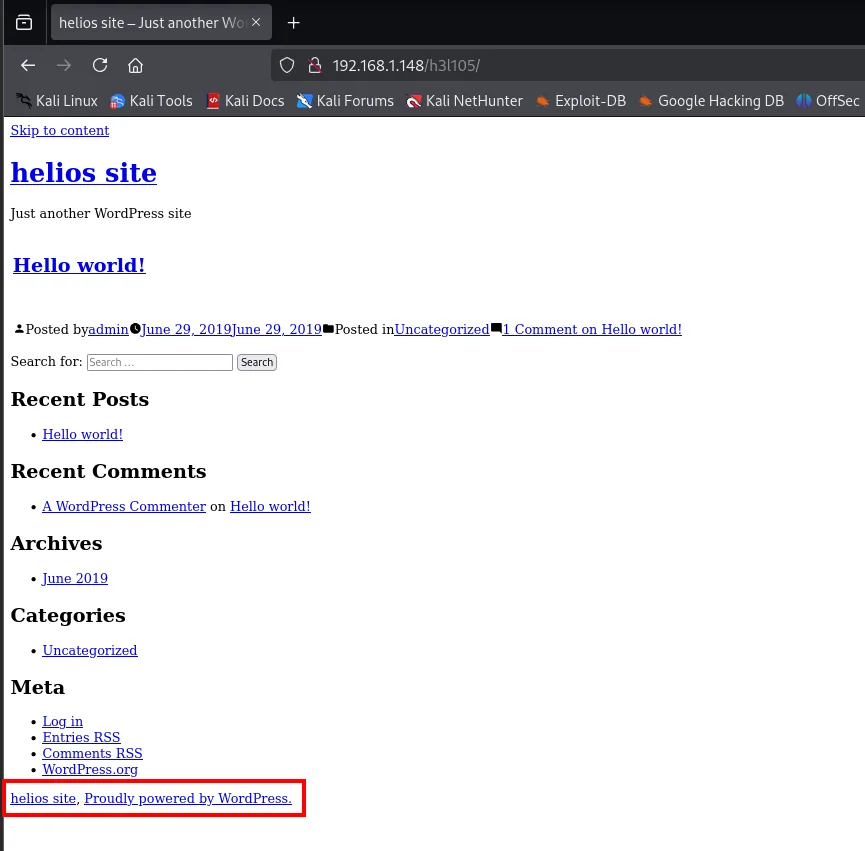Open the Entries RSS link
Image resolution: width=865 pixels, height=851 pixels.
(81, 737)
